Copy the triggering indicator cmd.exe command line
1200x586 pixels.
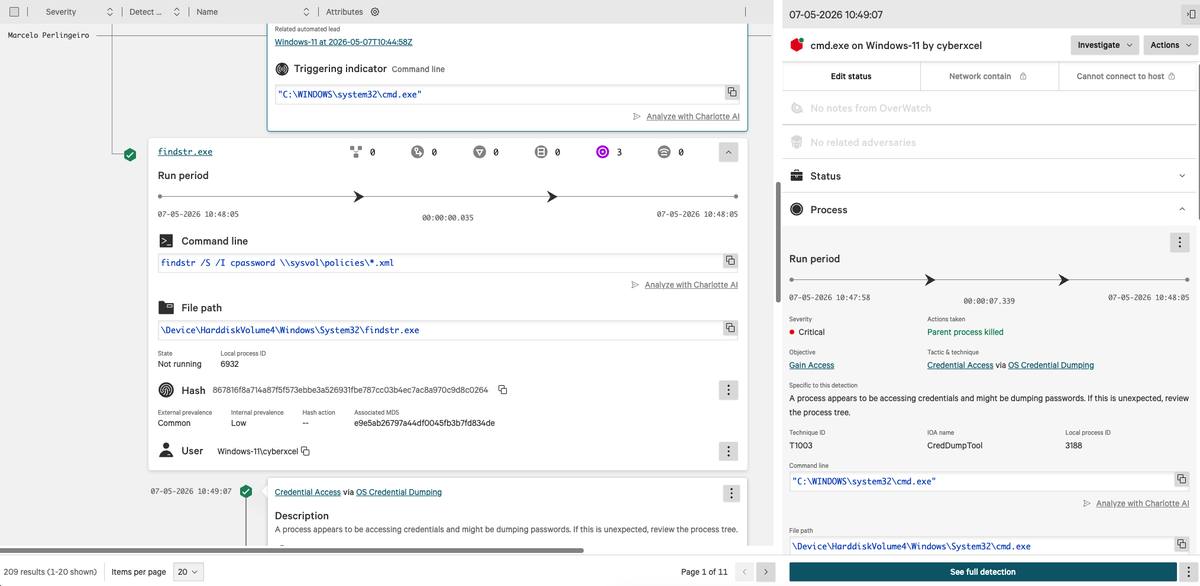[732, 93]
